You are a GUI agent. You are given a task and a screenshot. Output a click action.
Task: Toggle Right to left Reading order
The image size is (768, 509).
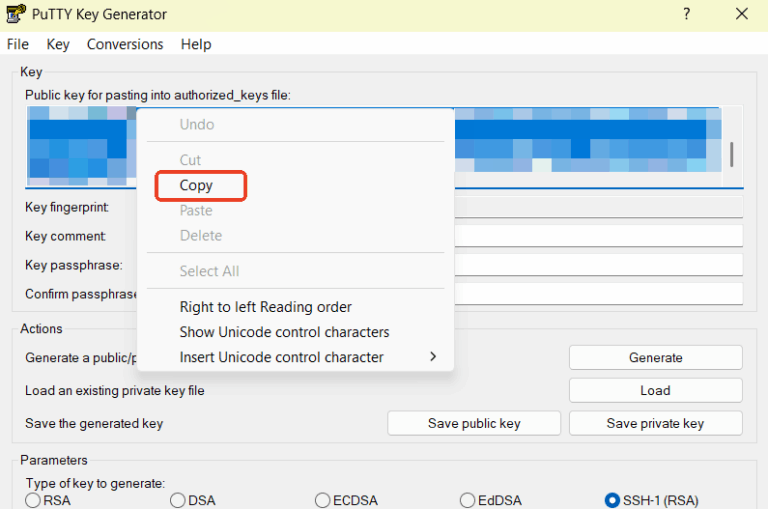pyautogui.click(x=295, y=307)
